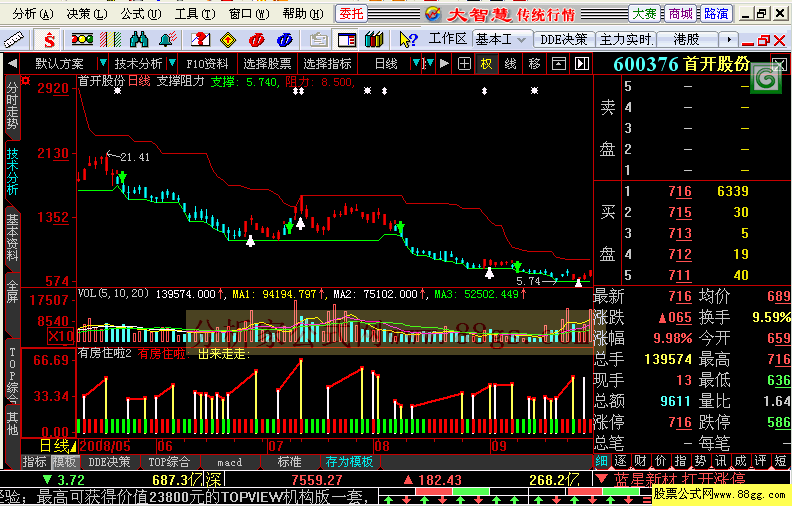The width and height of the screenshot is (792, 506).
Task: Select the TOP综合 side tab
Action: tap(13, 373)
